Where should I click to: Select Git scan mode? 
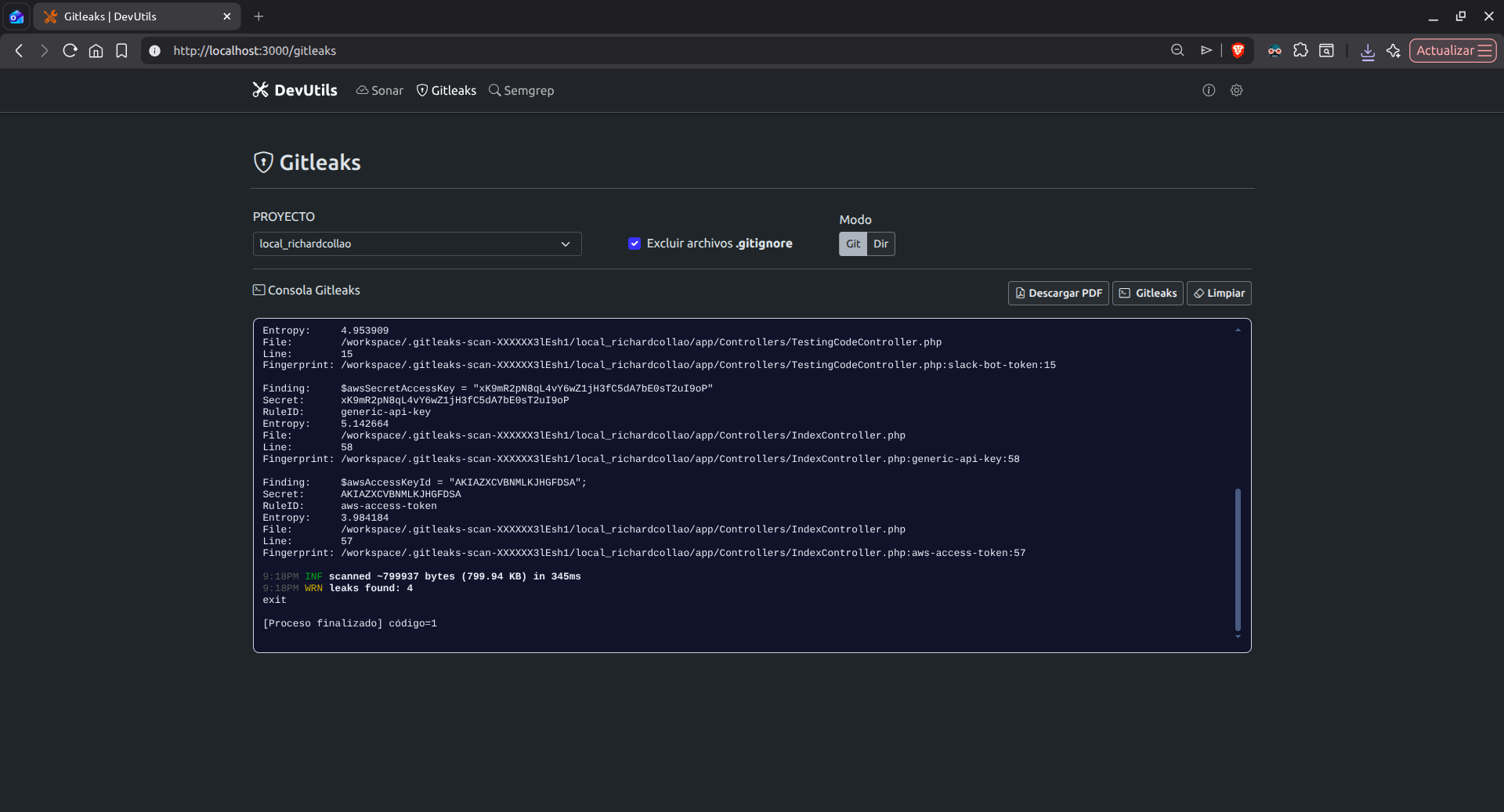pos(853,244)
